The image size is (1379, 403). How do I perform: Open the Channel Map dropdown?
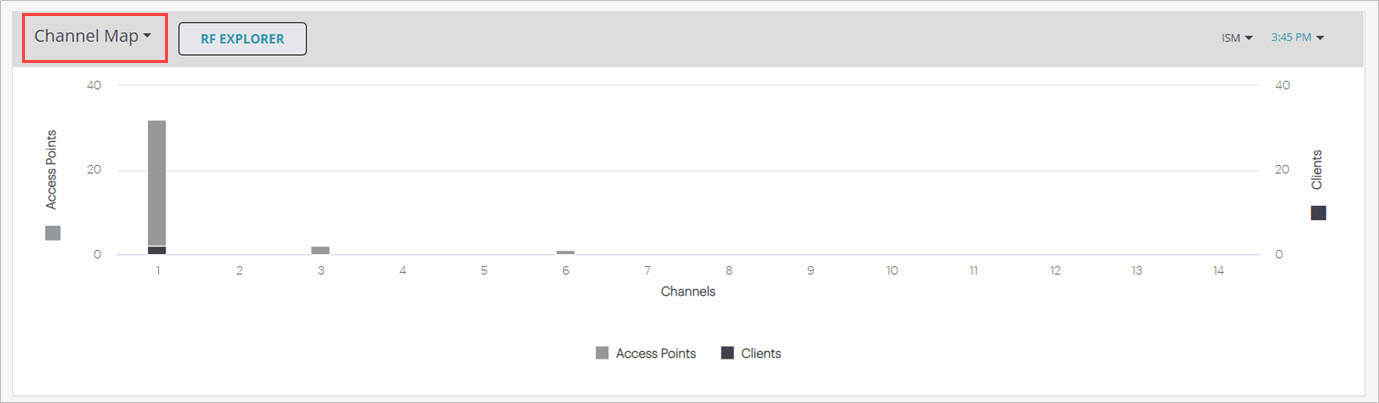[92, 37]
